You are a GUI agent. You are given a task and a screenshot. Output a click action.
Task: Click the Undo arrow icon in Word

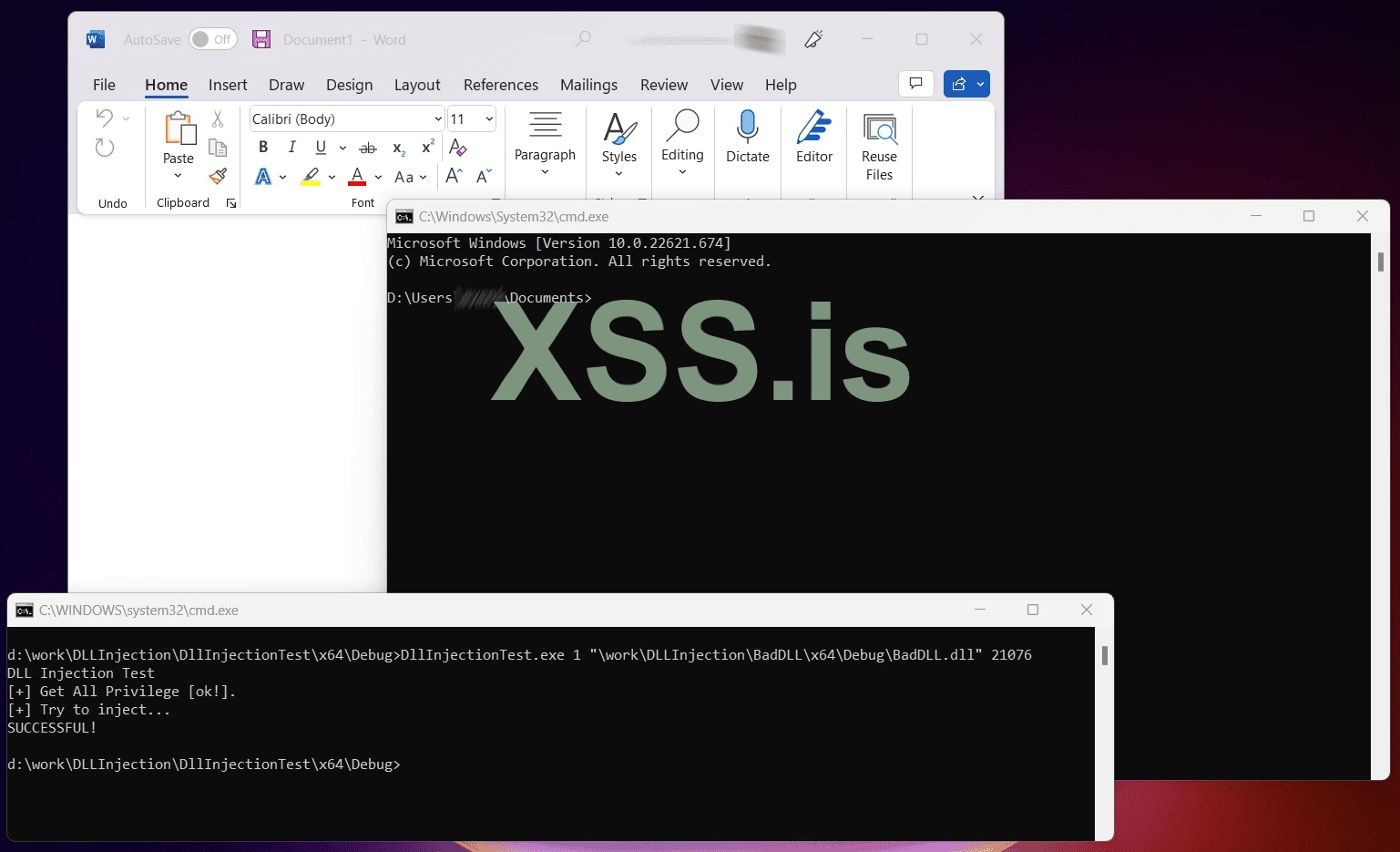104,118
